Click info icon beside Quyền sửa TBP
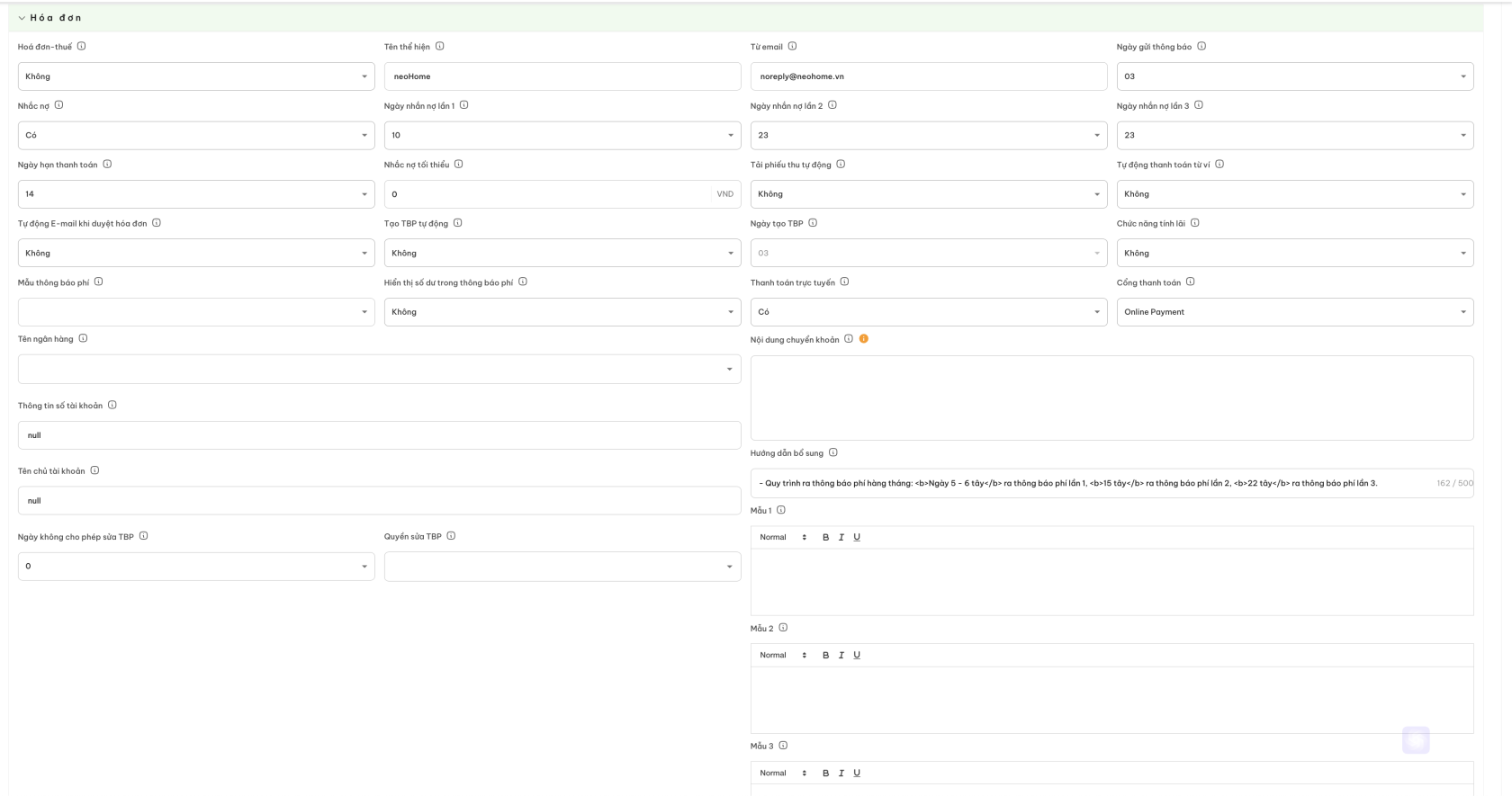1512x796 pixels. (x=451, y=536)
